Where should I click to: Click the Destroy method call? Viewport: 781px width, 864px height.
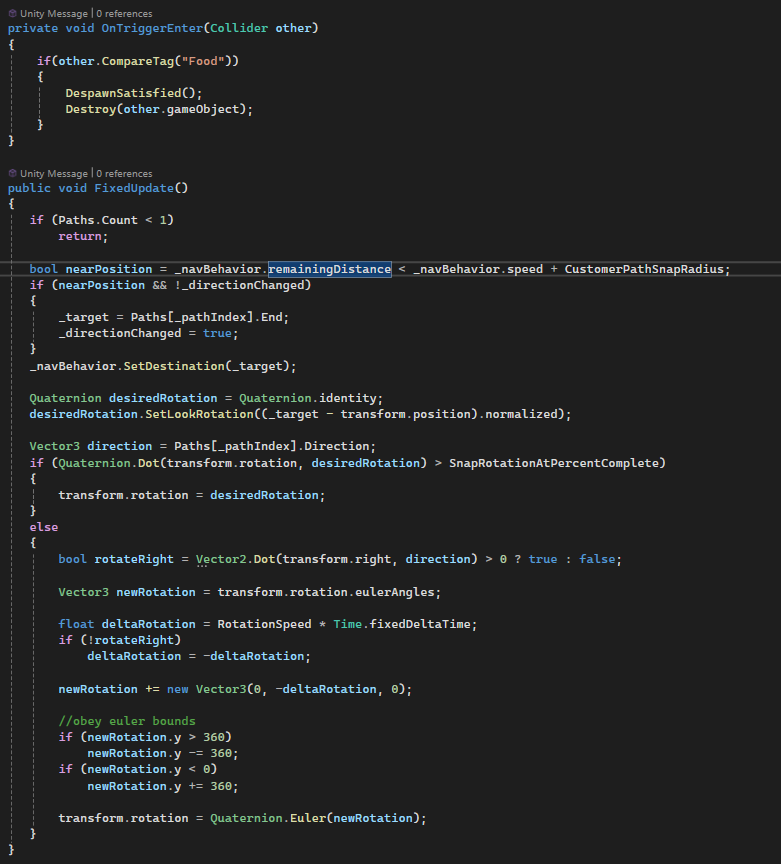pos(90,109)
